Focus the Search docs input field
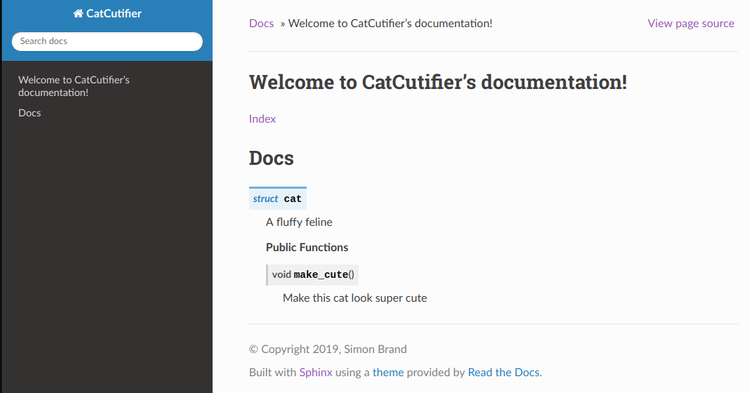 [x=107, y=41]
